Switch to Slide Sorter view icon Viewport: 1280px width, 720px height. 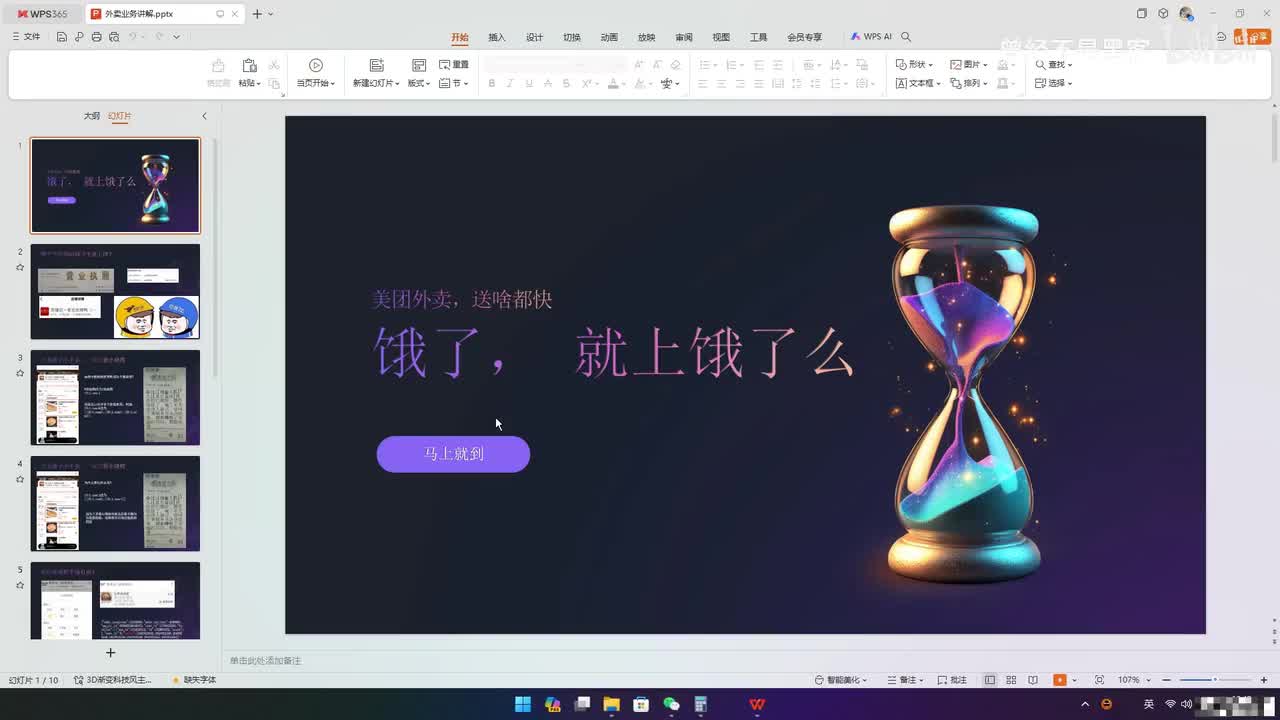coord(1011,680)
